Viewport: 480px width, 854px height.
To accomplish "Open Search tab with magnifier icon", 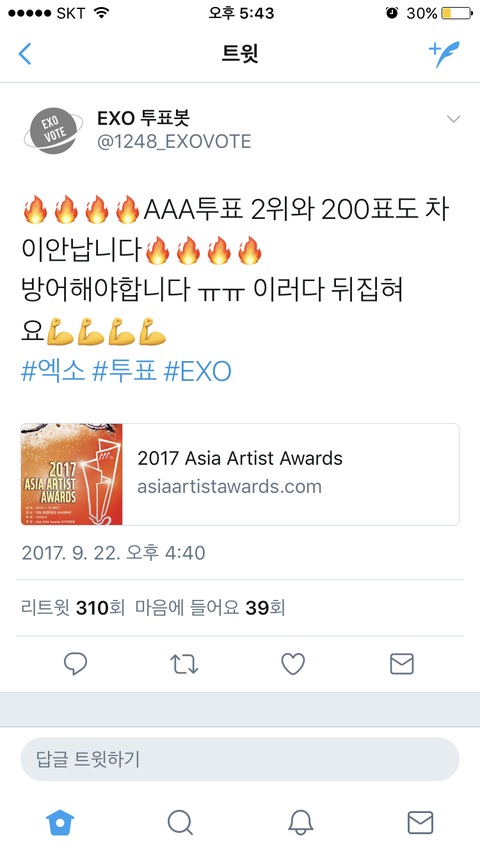I will [180, 822].
